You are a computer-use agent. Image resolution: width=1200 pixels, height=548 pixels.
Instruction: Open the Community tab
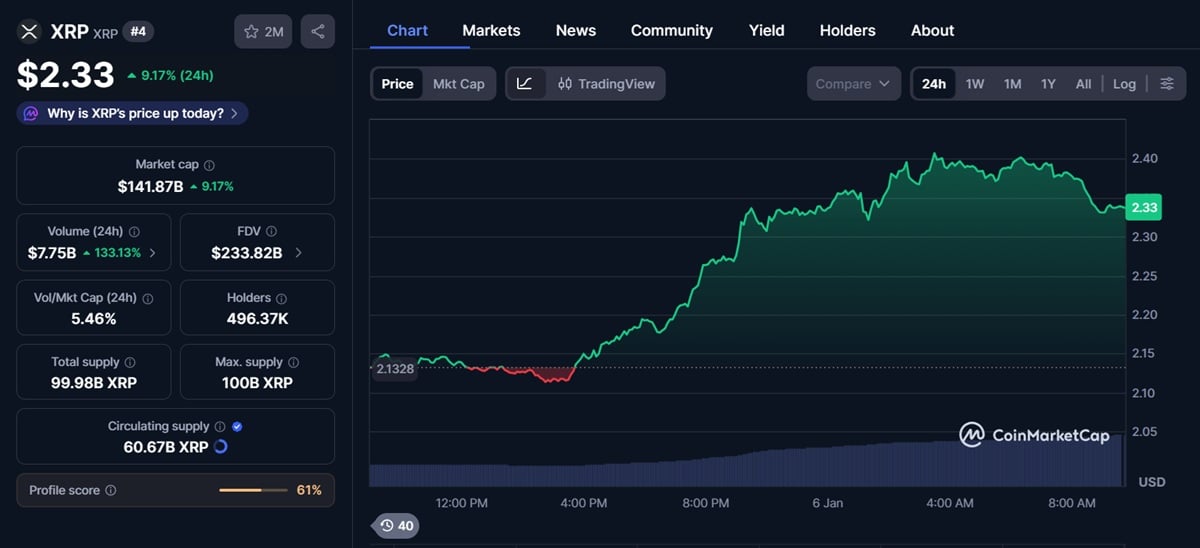[x=672, y=30]
